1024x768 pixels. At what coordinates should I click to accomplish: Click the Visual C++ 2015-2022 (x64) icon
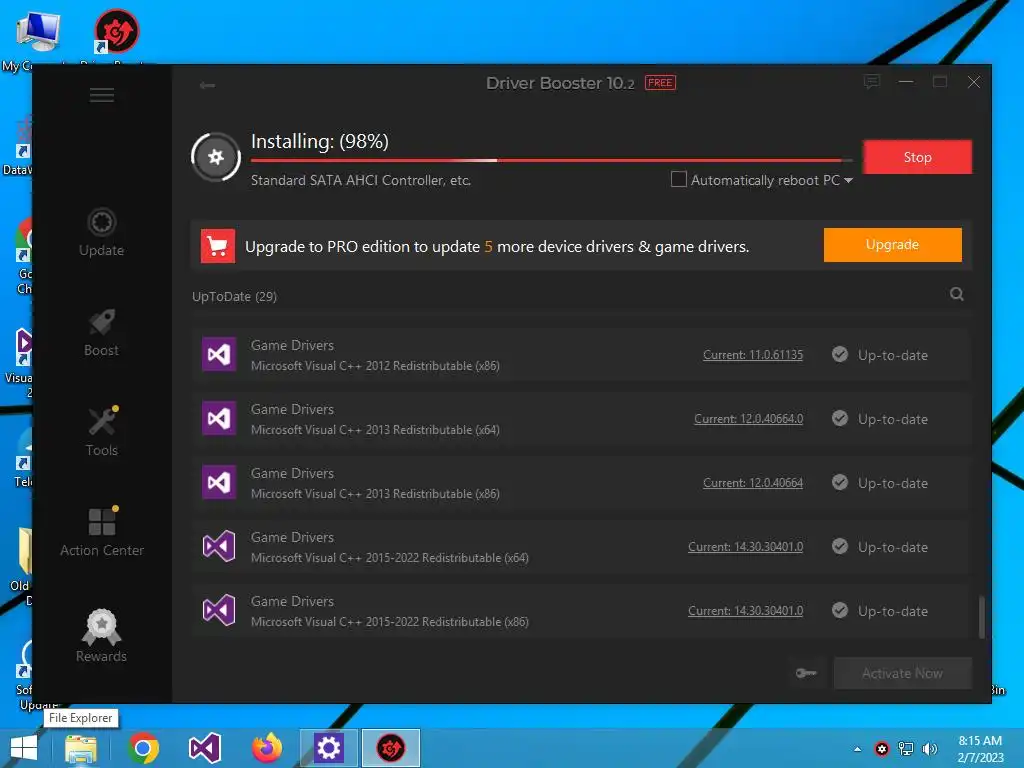(219, 546)
